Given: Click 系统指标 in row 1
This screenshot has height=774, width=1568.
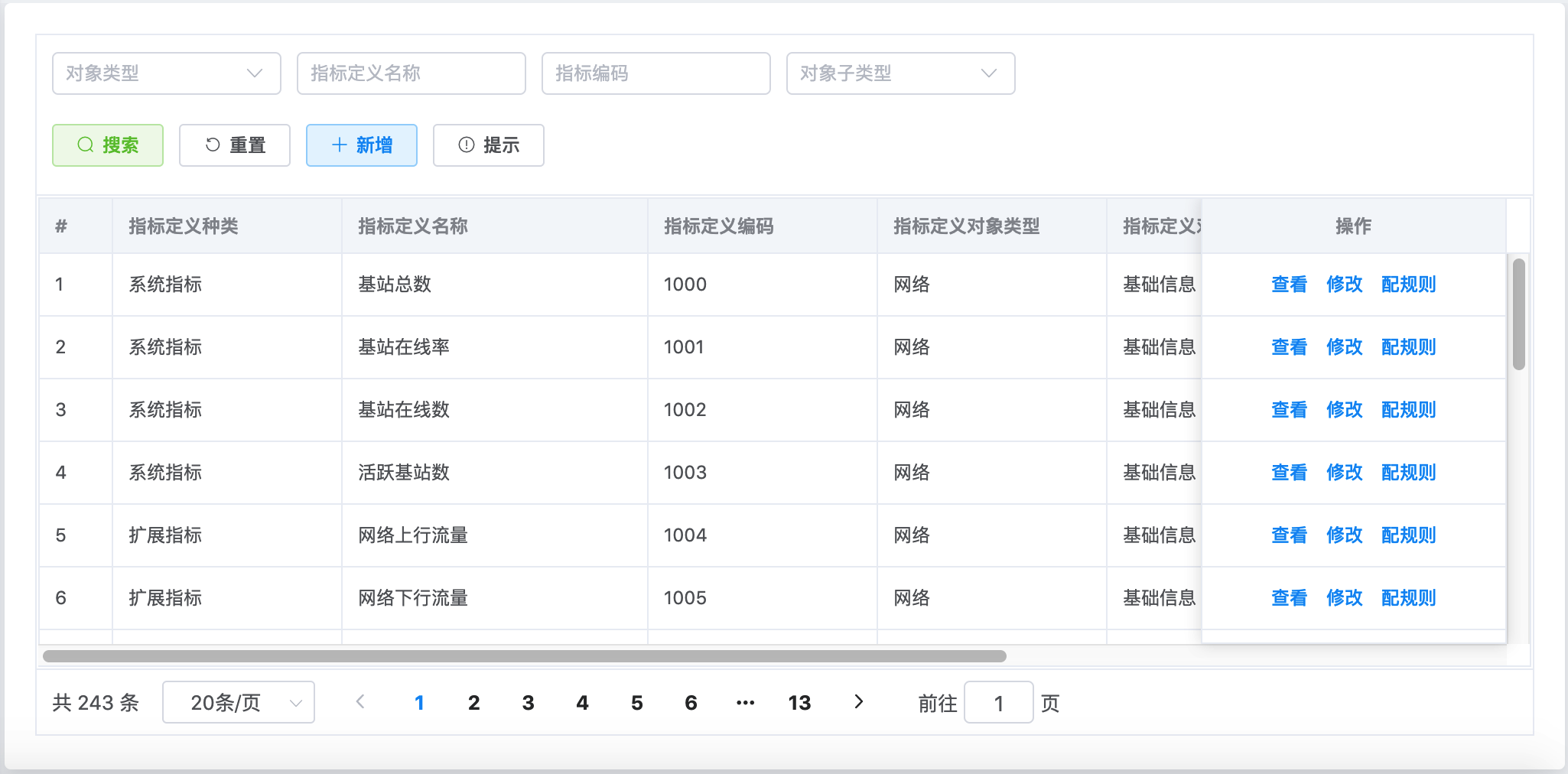Looking at the screenshot, I should point(165,285).
